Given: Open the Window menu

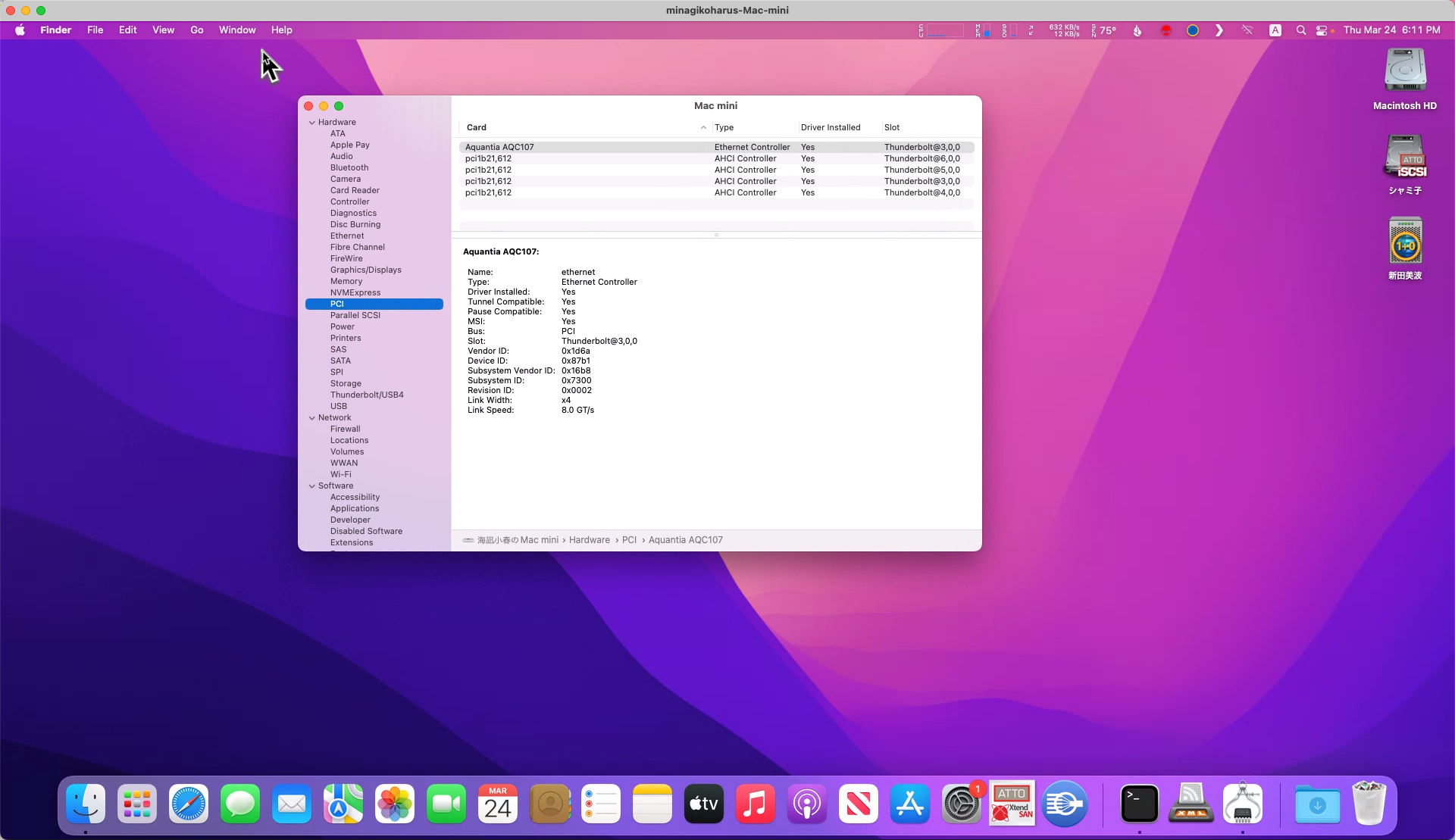Looking at the screenshot, I should (x=237, y=30).
